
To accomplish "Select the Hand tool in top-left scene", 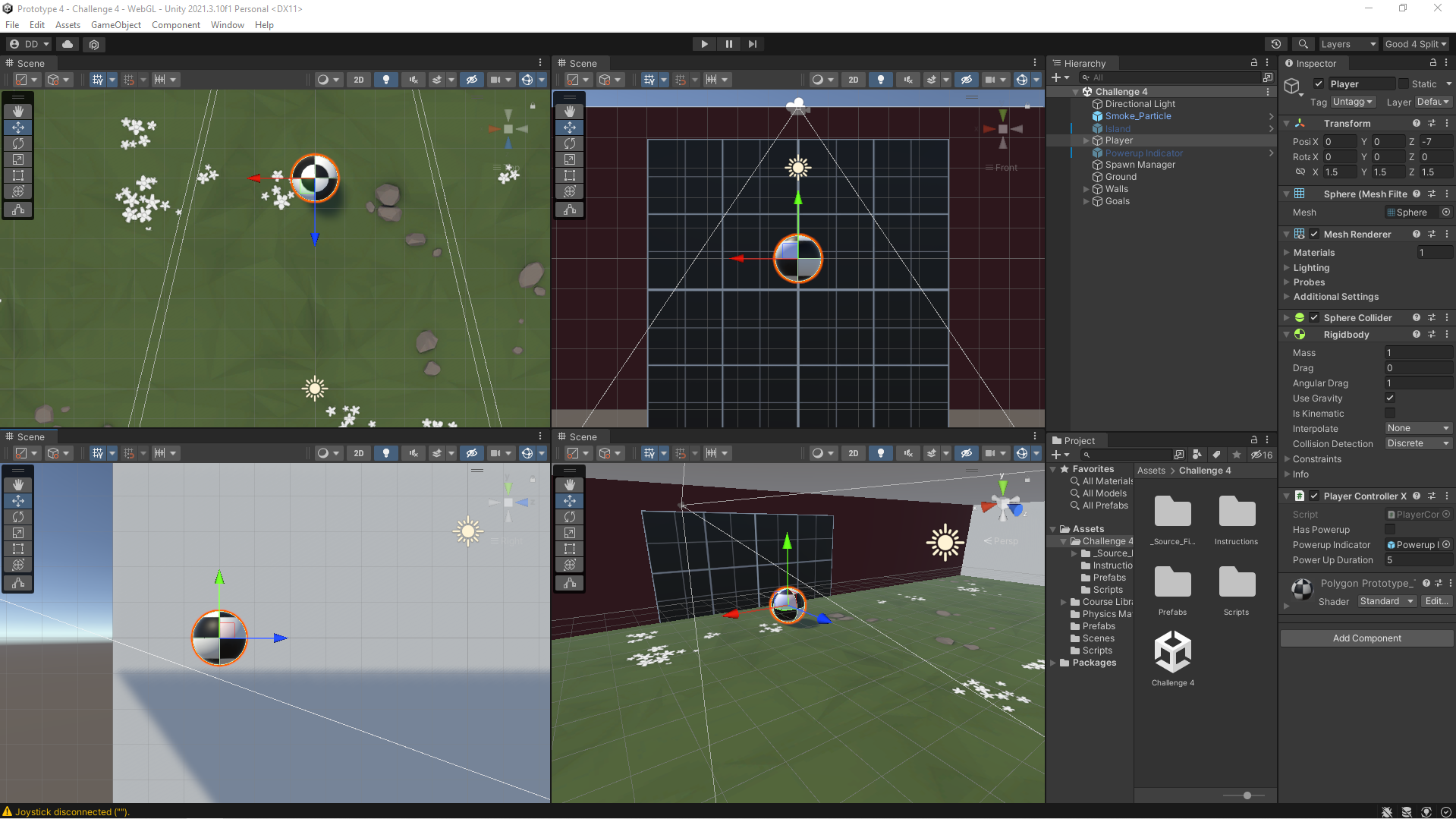I will point(18,112).
